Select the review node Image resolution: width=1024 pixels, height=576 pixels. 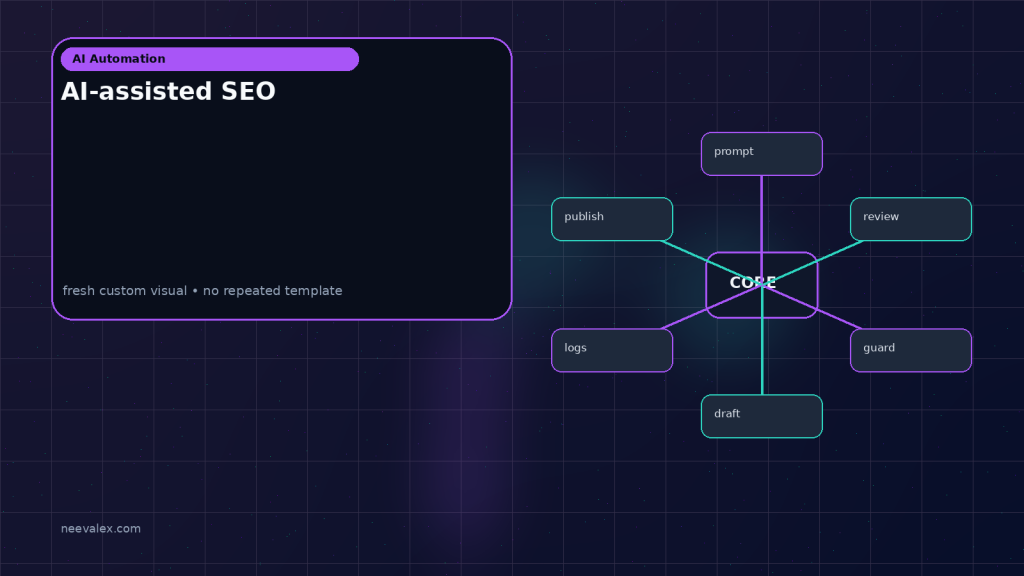click(x=911, y=219)
